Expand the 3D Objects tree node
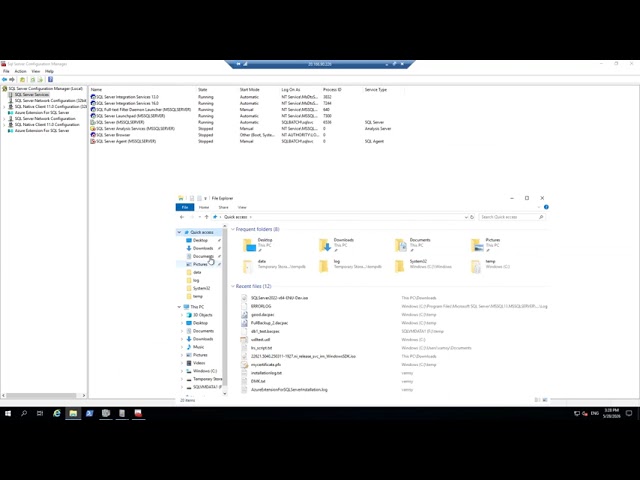 point(182,315)
